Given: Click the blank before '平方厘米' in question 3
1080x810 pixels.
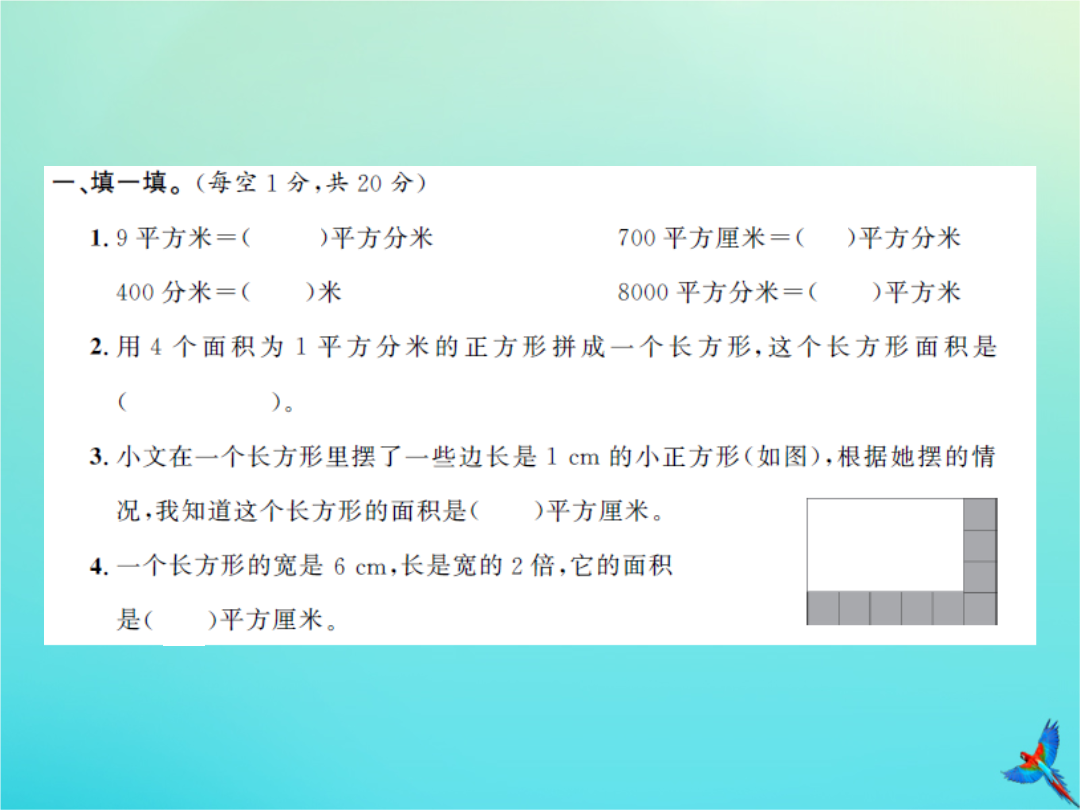Looking at the screenshot, I should (x=507, y=511).
